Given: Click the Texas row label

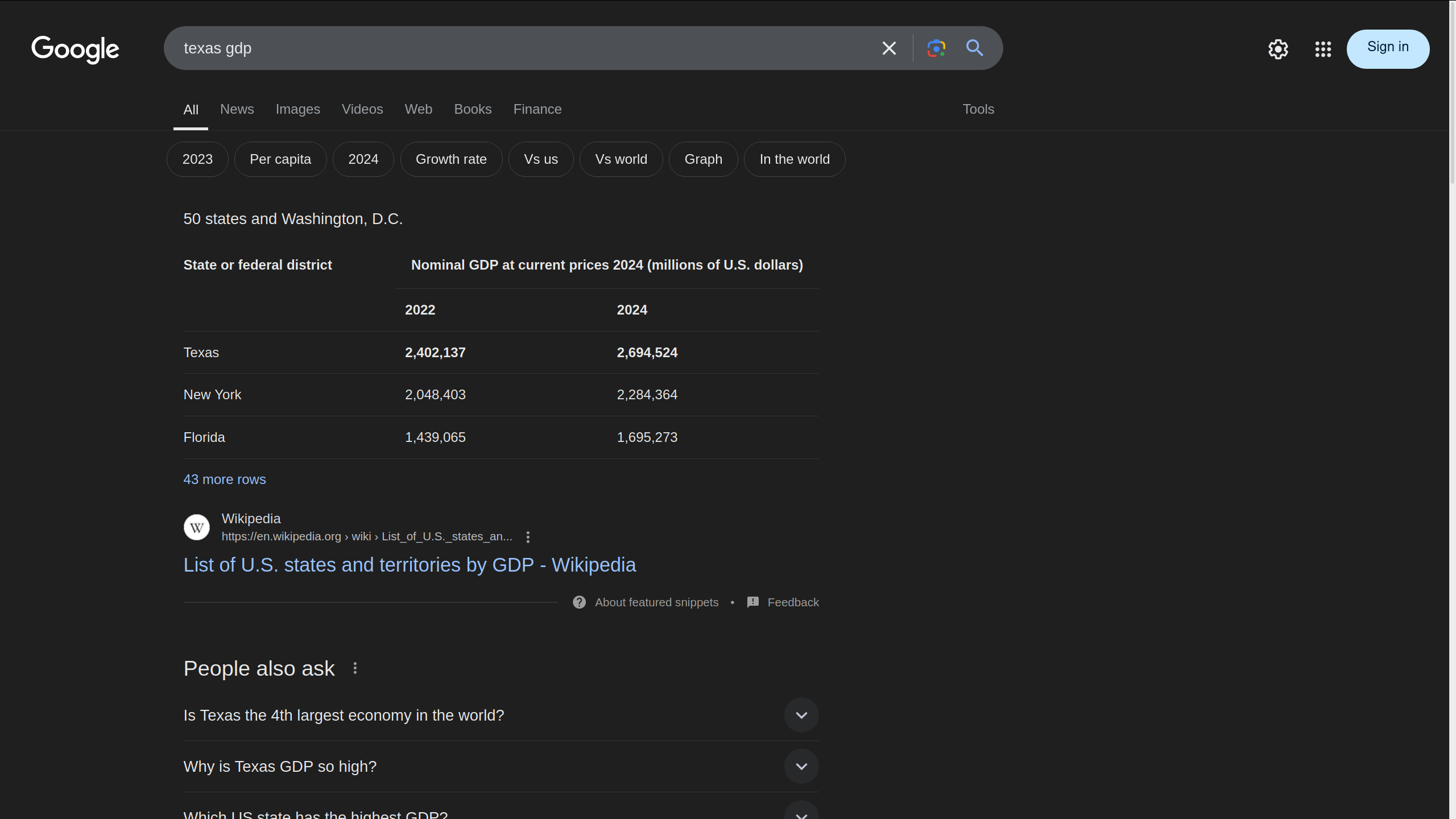Looking at the screenshot, I should tap(201, 353).
